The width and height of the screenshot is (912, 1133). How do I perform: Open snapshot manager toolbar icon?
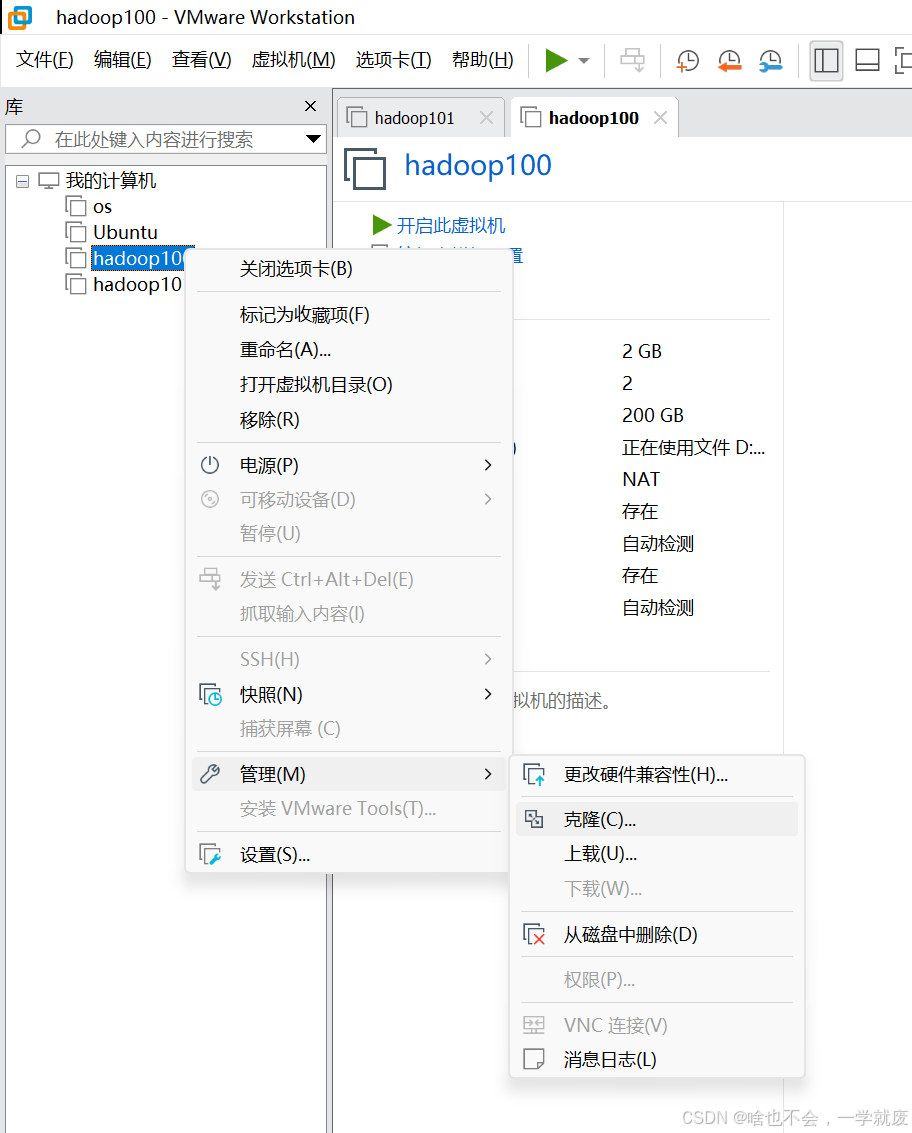[770, 61]
